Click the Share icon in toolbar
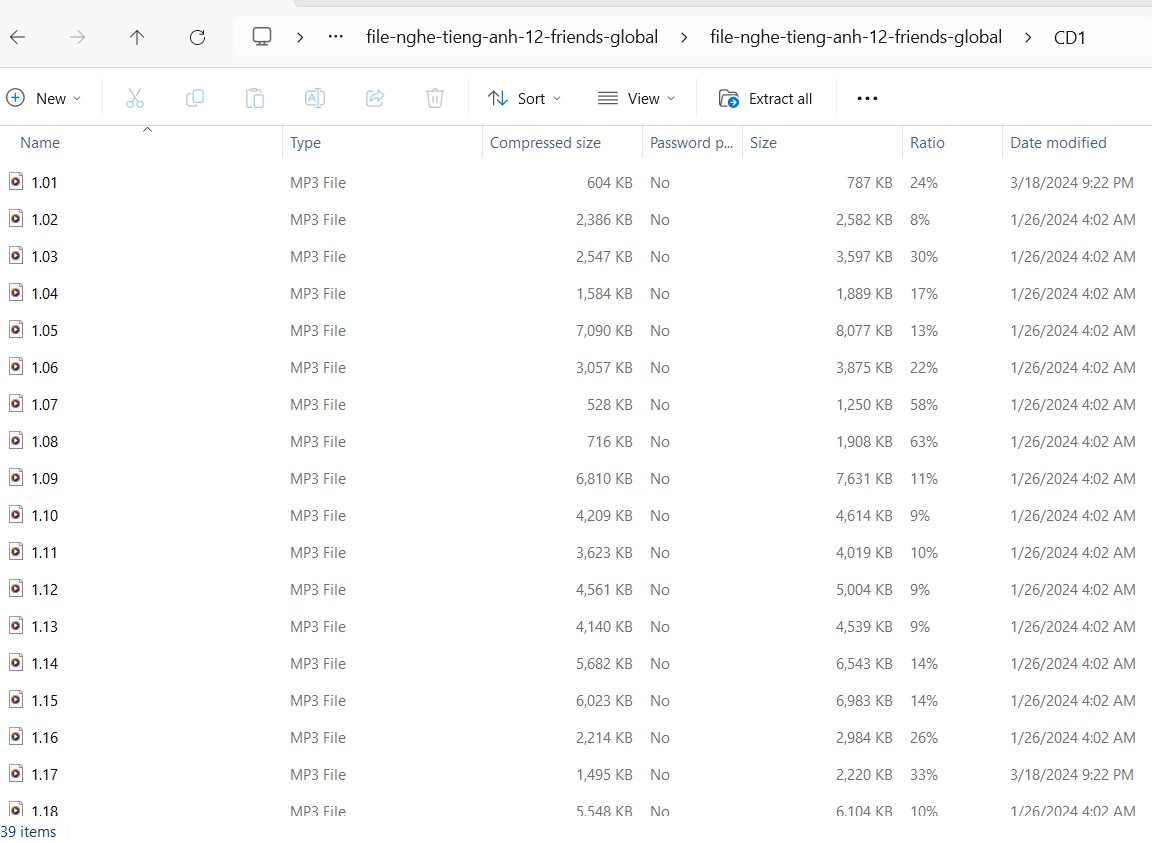Screen dimensions: 1152x843 [x=375, y=98]
